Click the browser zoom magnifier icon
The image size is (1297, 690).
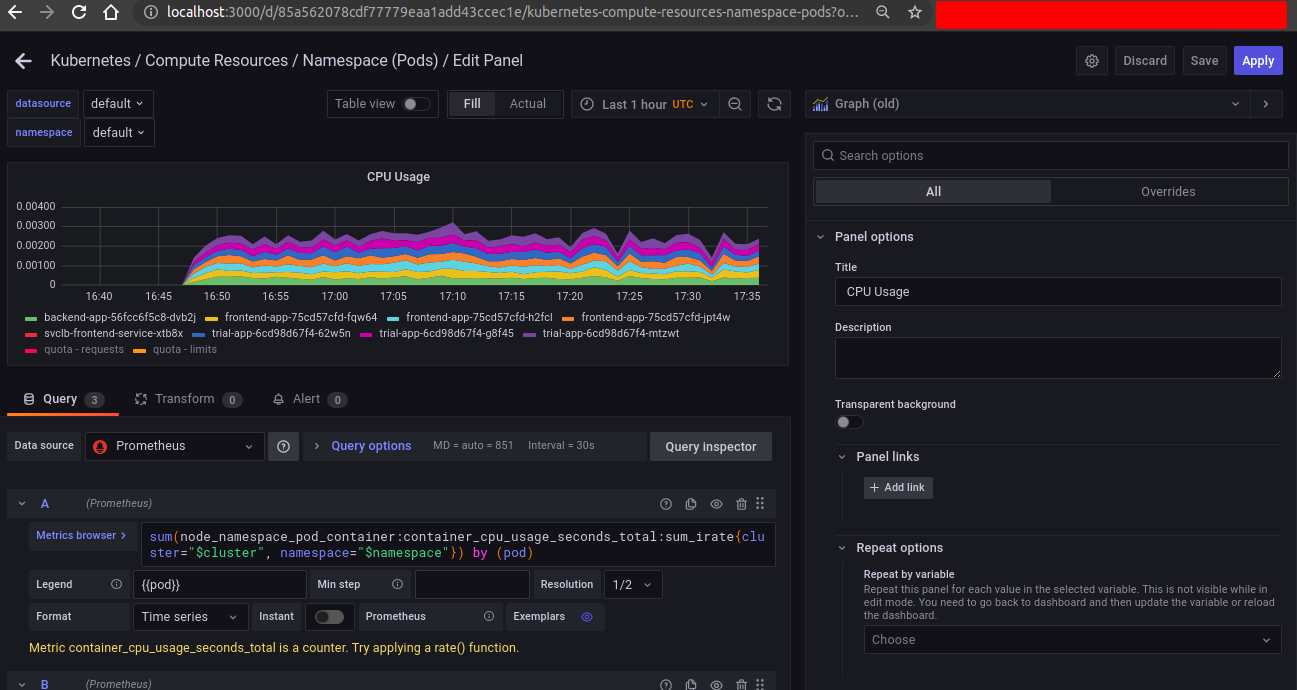[x=882, y=12]
